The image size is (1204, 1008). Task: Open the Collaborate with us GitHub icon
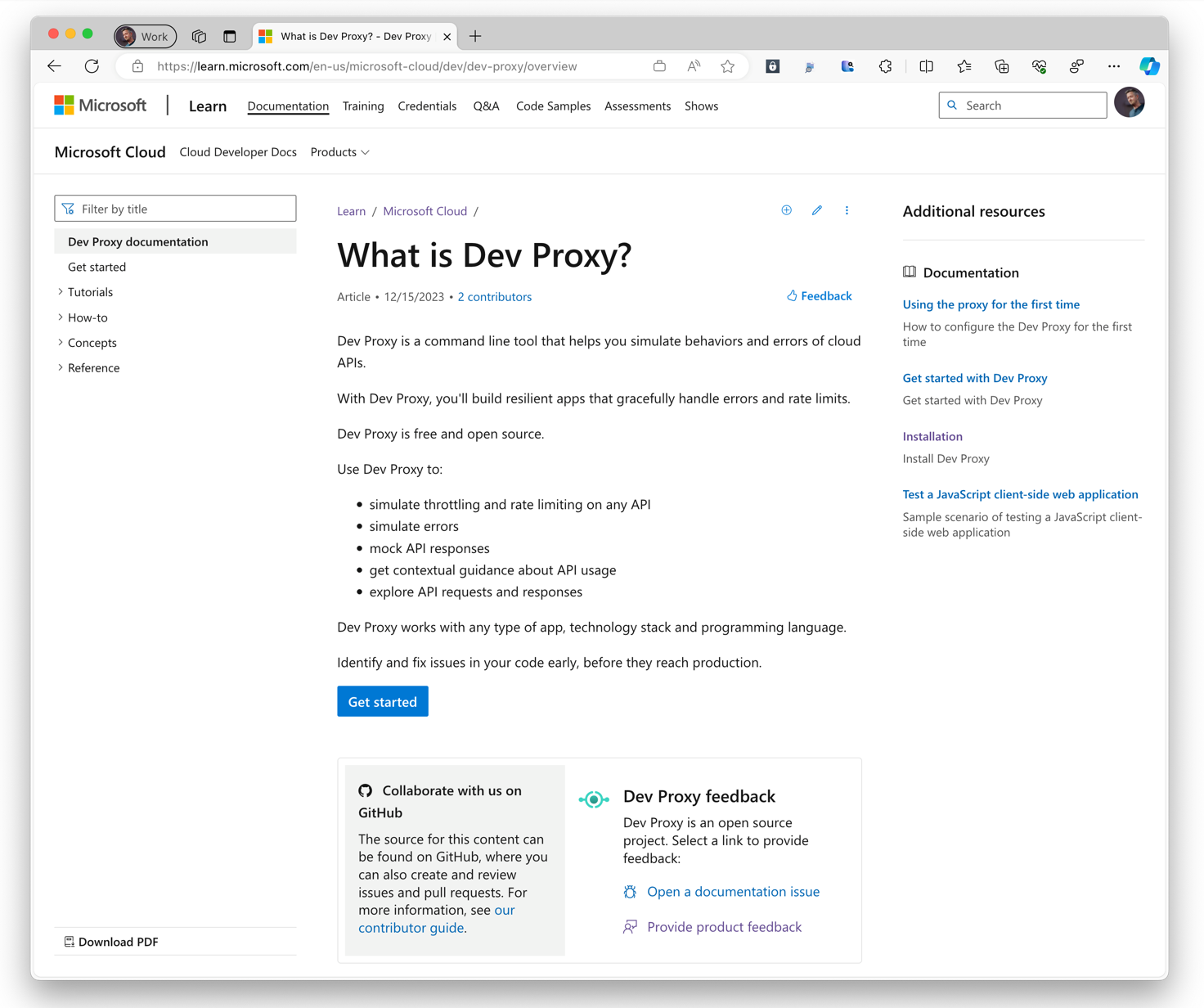pyautogui.click(x=365, y=790)
